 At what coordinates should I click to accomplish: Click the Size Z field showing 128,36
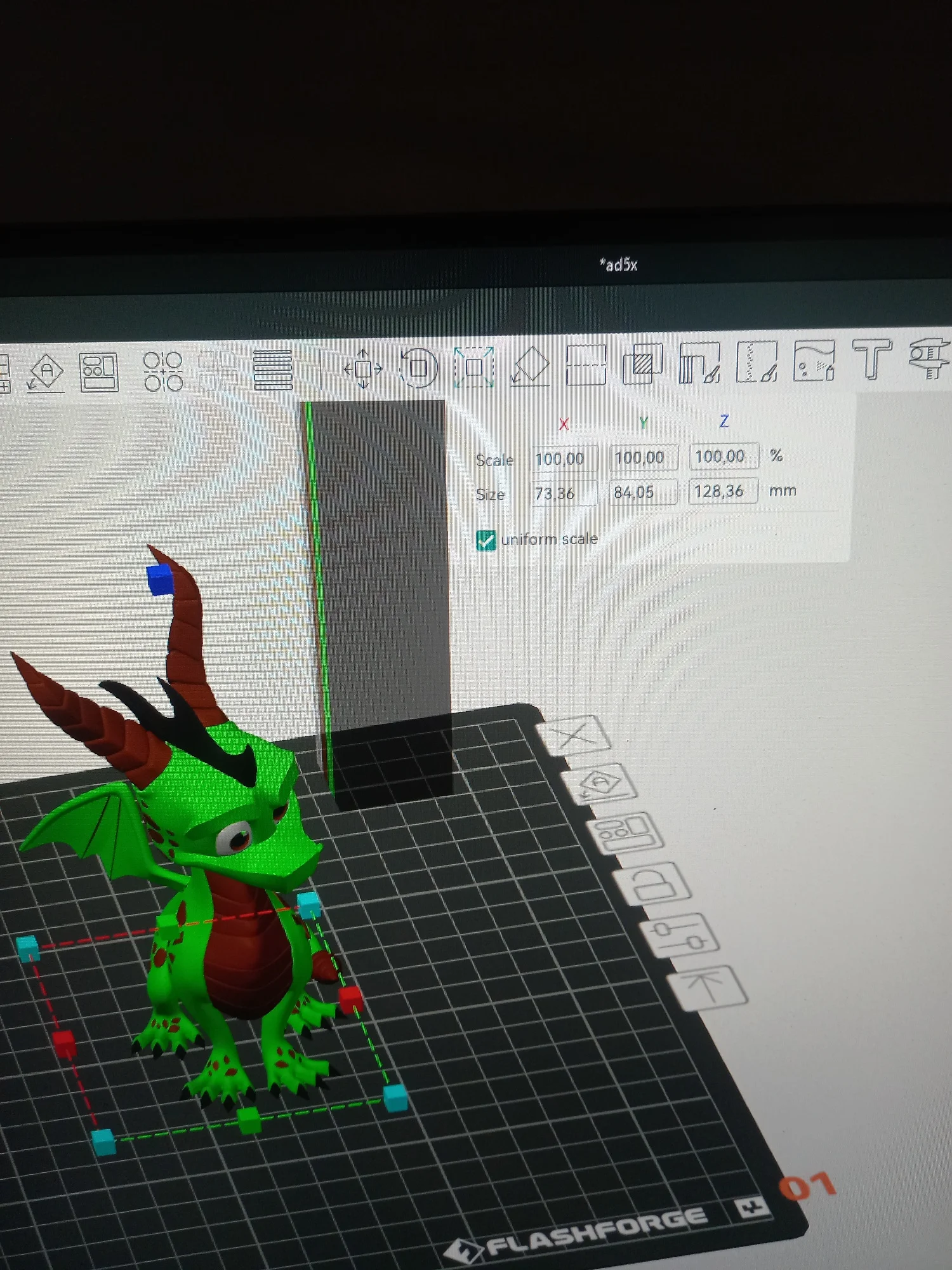pyautogui.click(x=724, y=491)
